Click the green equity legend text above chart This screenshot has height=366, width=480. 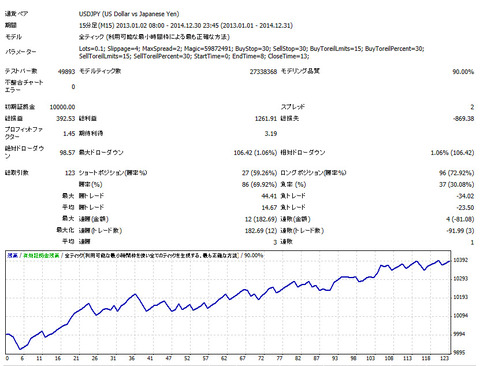(x=41, y=256)
